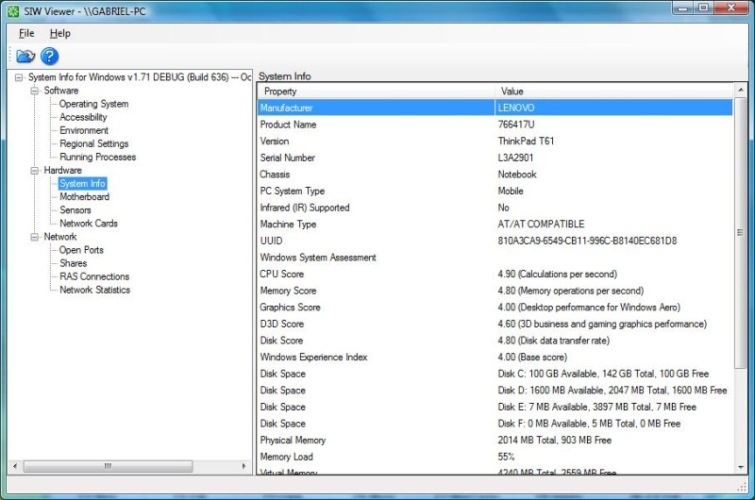Screen dimensions: 755x500
Task: Select the Serial Number row
Action: 288,158
